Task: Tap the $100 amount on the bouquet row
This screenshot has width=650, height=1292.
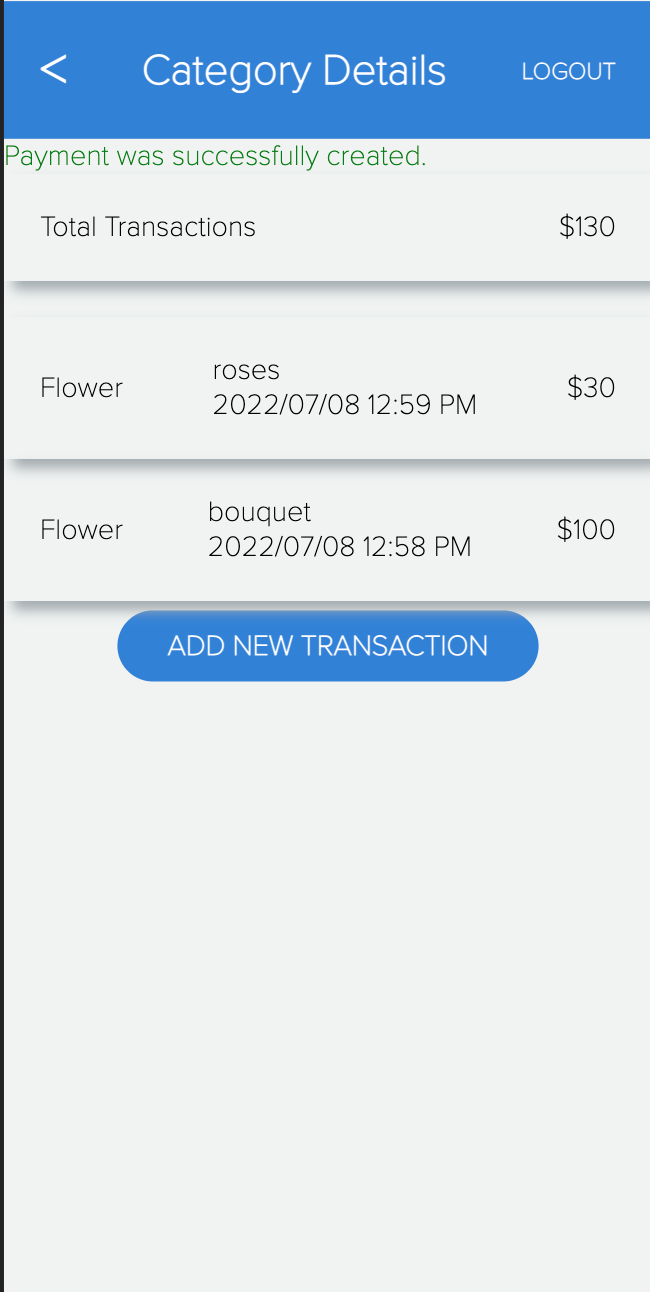Action: point(586,529)
